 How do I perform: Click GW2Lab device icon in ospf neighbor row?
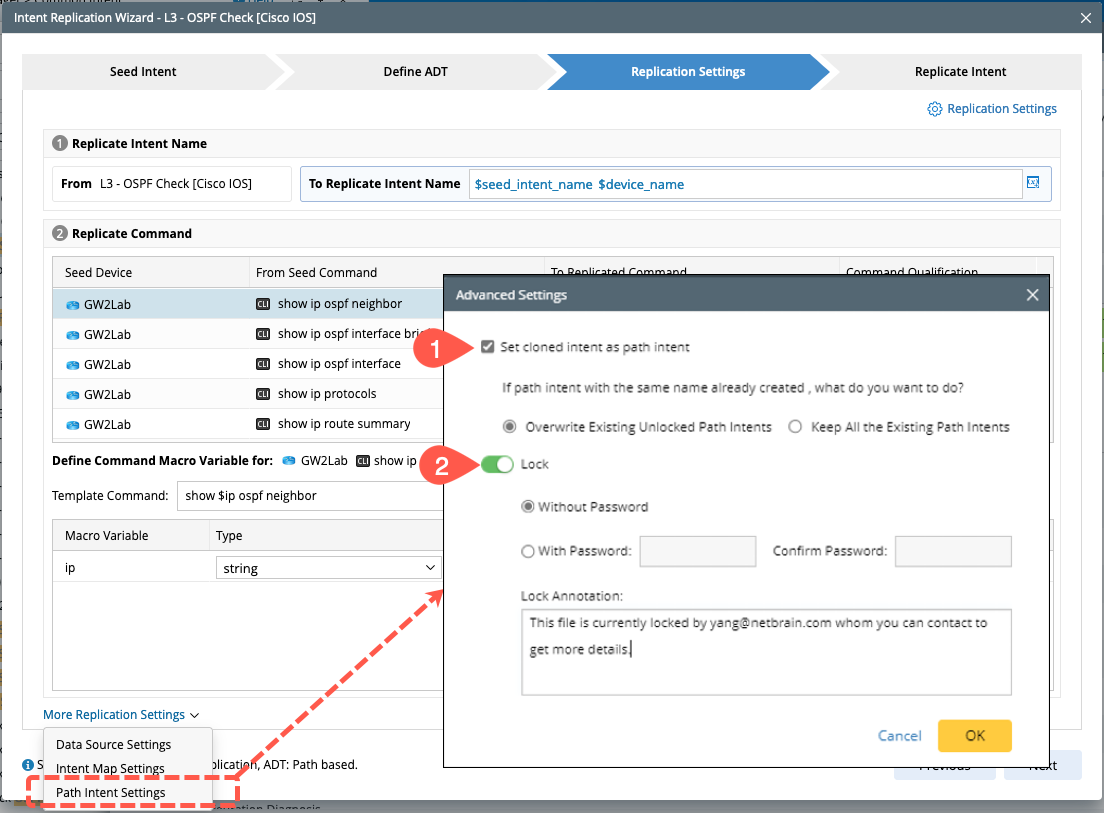[73, 305]
